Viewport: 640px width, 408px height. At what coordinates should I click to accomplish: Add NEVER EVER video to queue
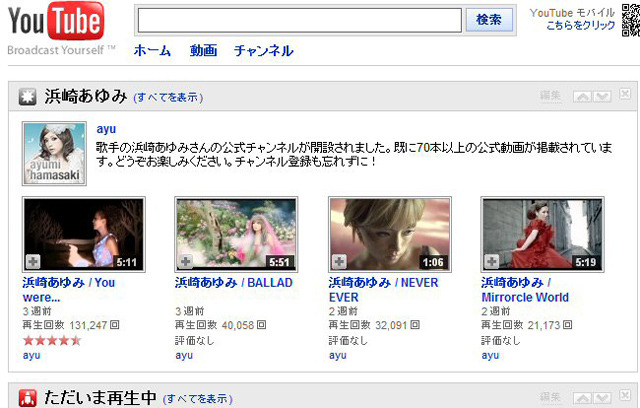[339, 262]
